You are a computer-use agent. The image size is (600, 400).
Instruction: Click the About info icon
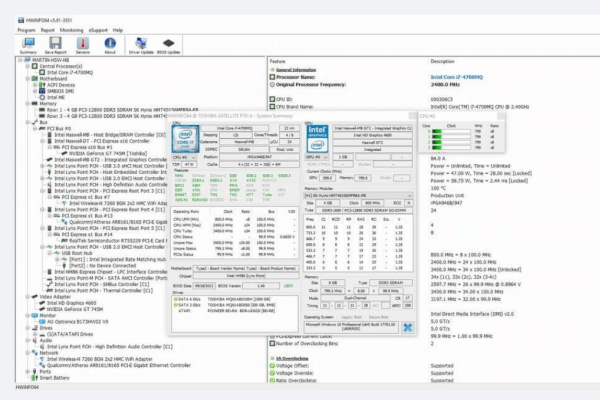point(110,45)
